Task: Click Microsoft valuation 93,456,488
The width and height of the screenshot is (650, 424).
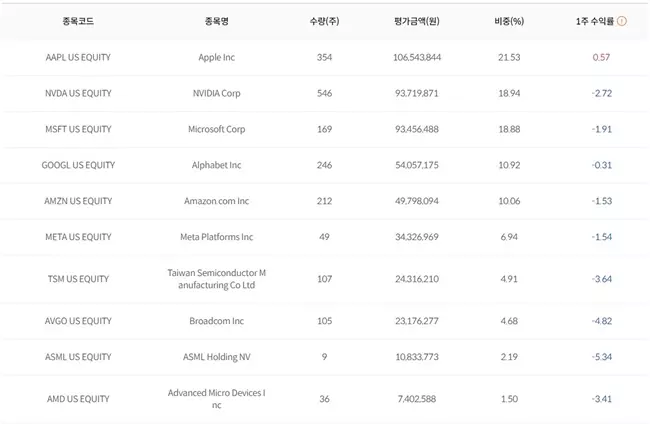Action: coord(417,129)
